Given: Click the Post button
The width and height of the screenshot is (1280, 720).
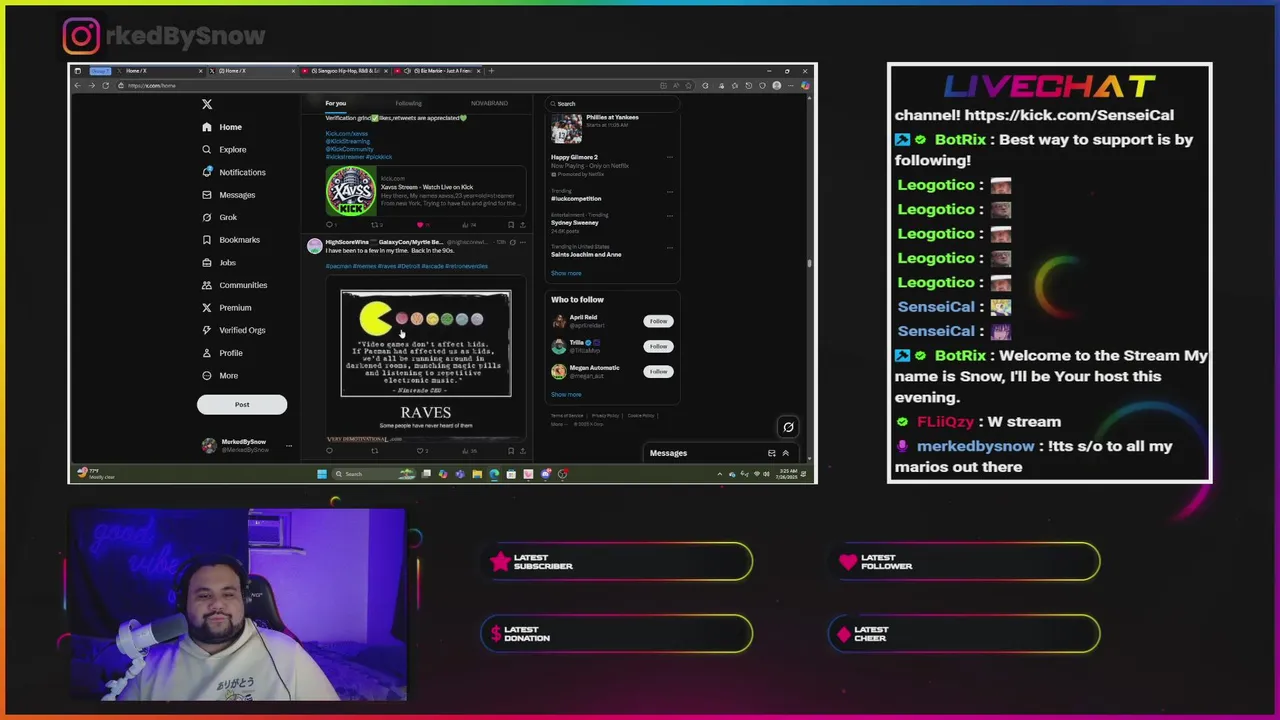Looking at the screenshot, I should click(242, 405).
